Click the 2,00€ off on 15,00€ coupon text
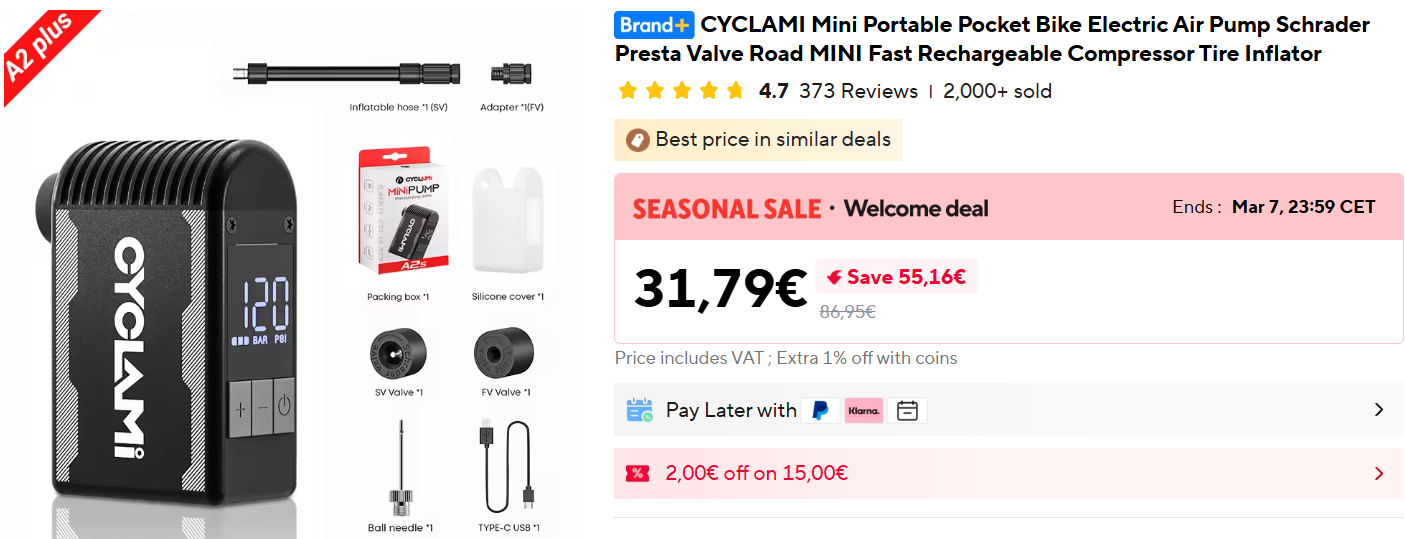The image size is (1405, 539). pyautogui.click(x=756, y=474)
